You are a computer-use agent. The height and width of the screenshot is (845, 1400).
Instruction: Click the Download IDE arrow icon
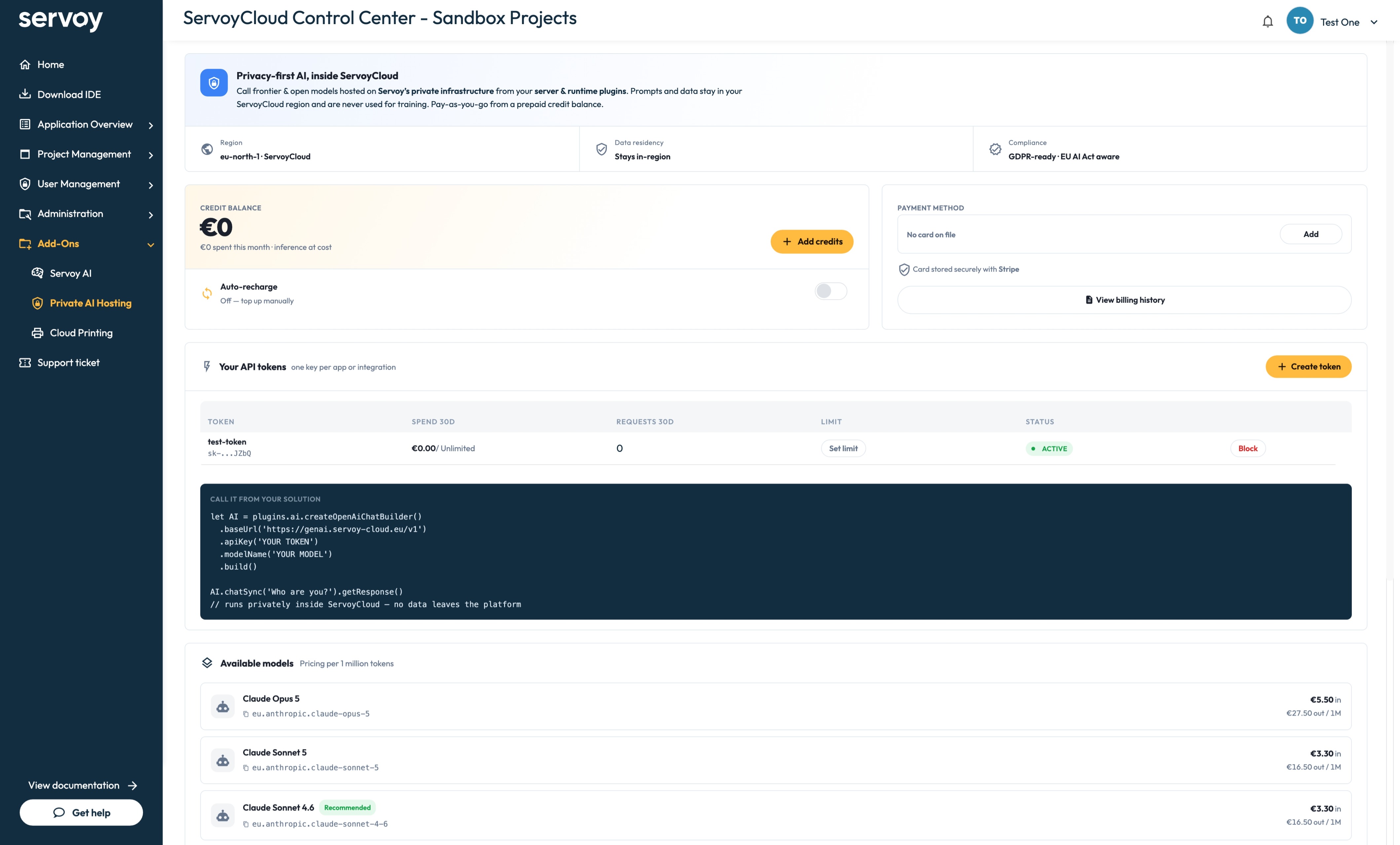tap(25, 94)
